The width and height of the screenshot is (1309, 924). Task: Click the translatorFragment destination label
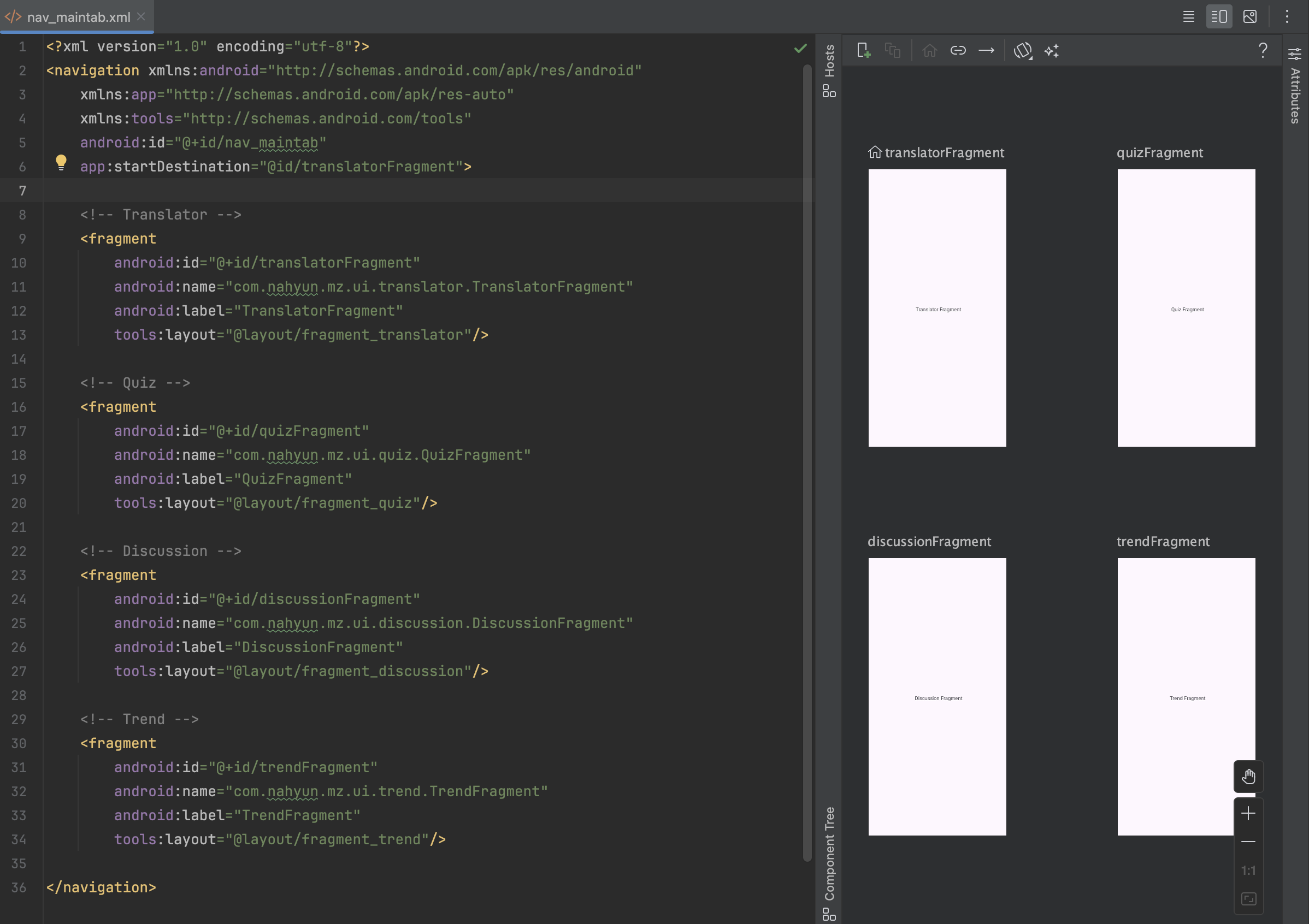944,153
